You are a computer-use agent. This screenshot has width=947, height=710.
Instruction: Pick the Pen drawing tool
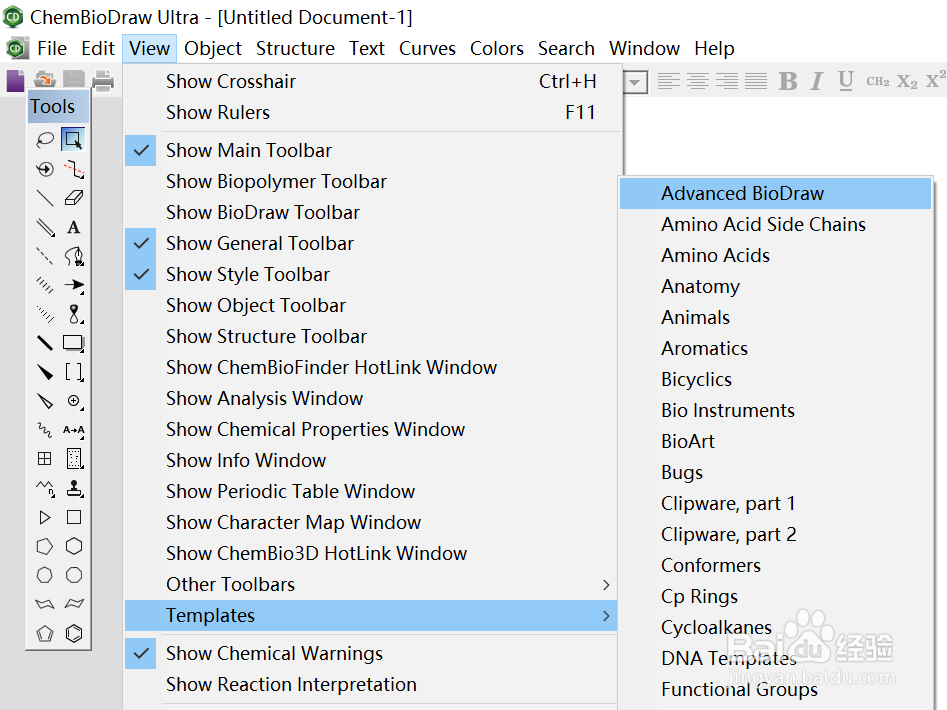pos(74,256)
